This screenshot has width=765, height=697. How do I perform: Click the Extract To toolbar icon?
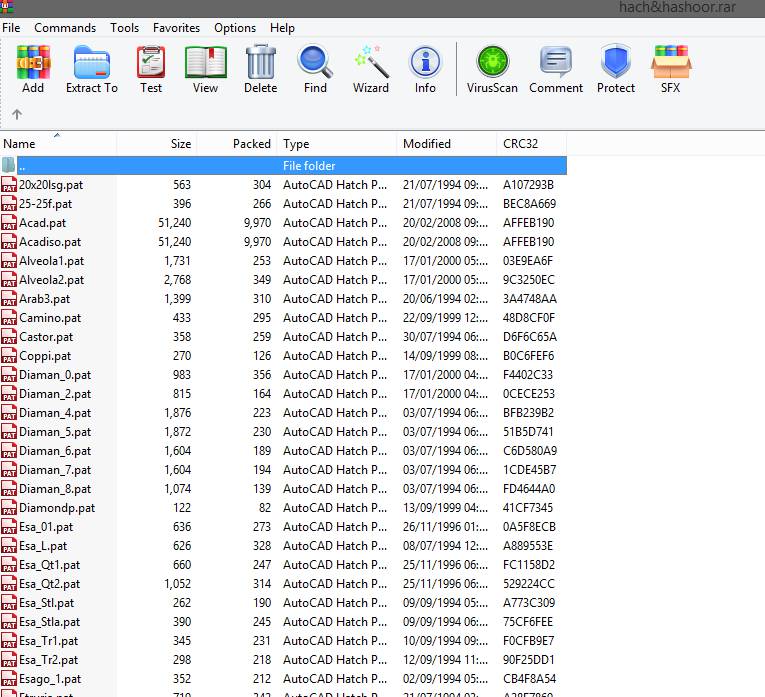[92, 62]
